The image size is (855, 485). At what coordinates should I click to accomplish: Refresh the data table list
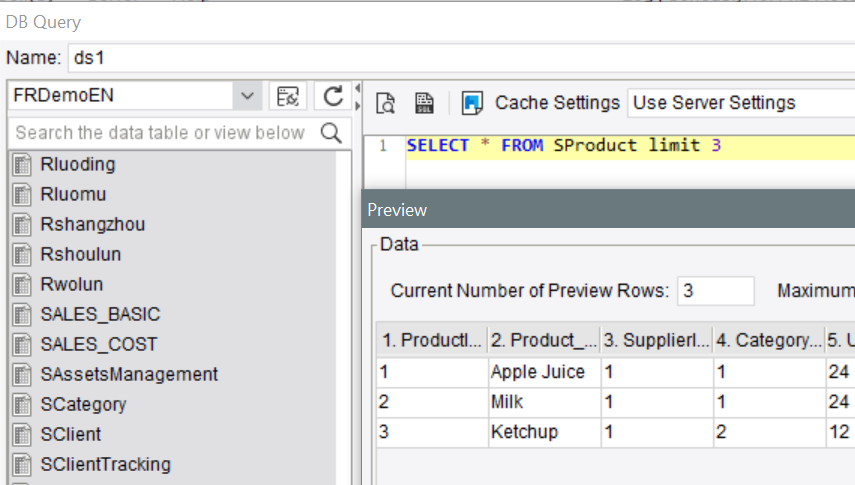(x=333, y=96)
